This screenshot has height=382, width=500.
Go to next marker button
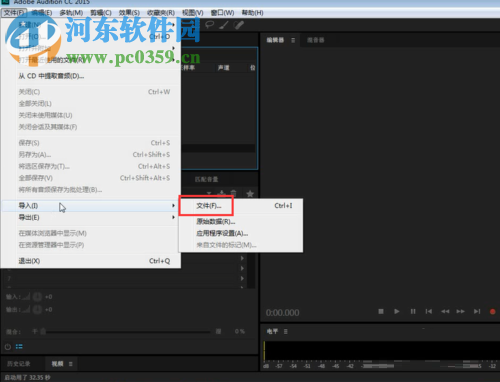coord(477,311)
